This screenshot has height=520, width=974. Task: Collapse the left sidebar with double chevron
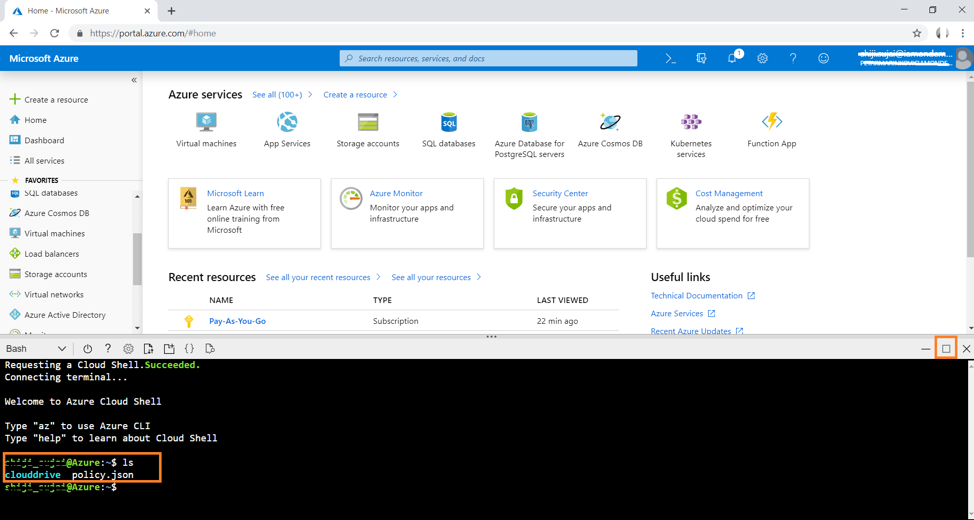point(134,80)
